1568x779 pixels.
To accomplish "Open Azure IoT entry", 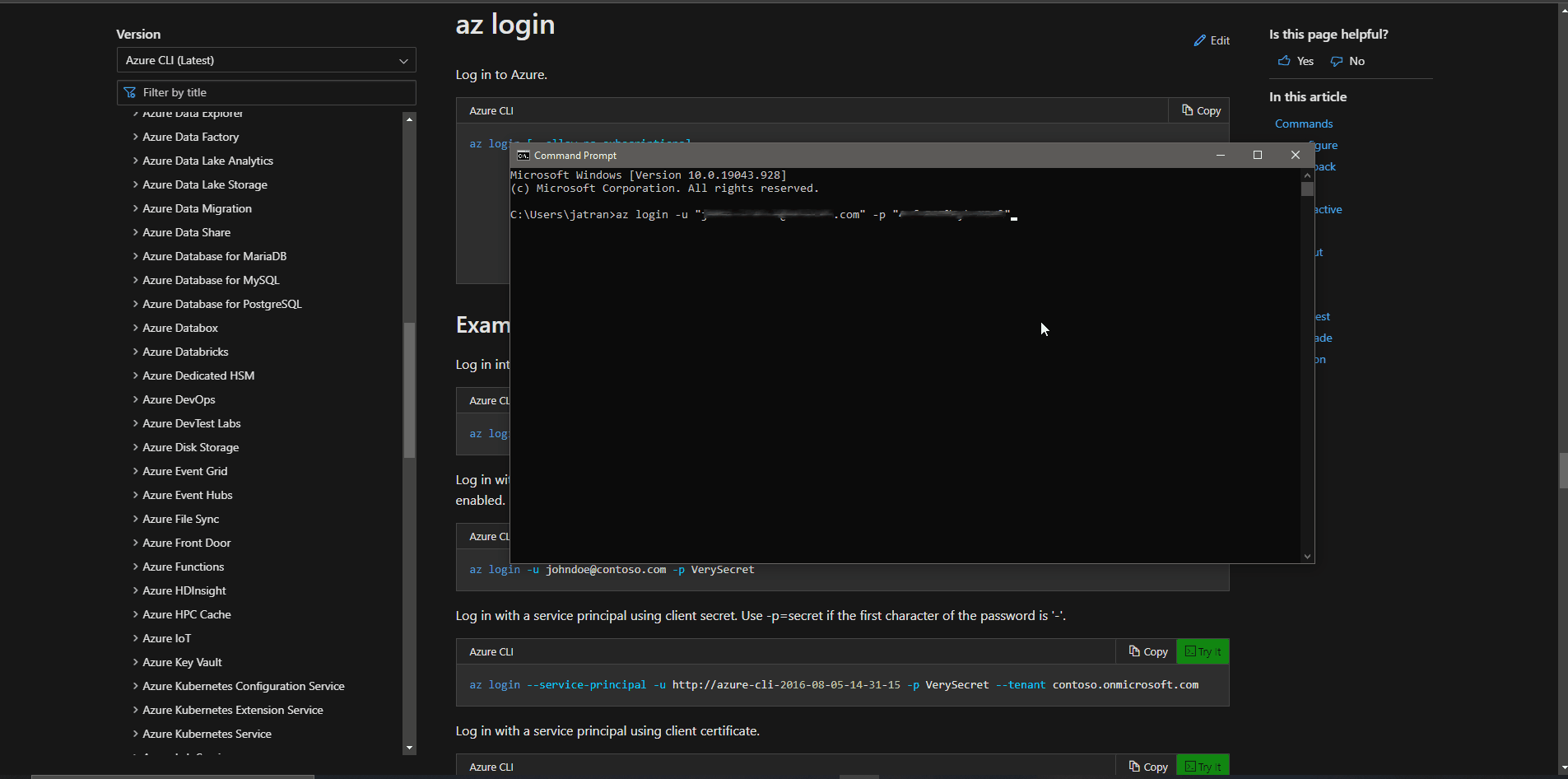I will (167, 638).
